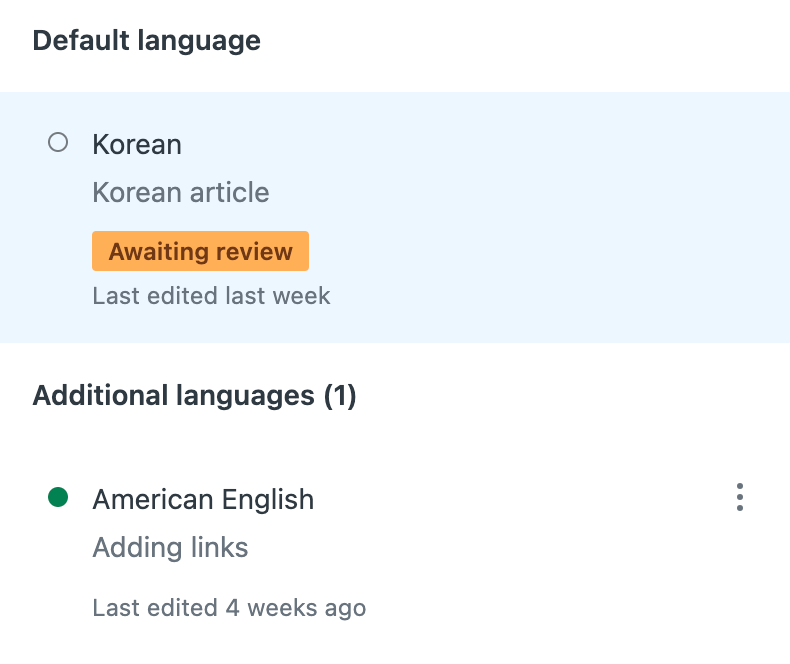790x664 pixels.
Task: Click the word 'language' in Default language heading
Action: pos(198,41)
